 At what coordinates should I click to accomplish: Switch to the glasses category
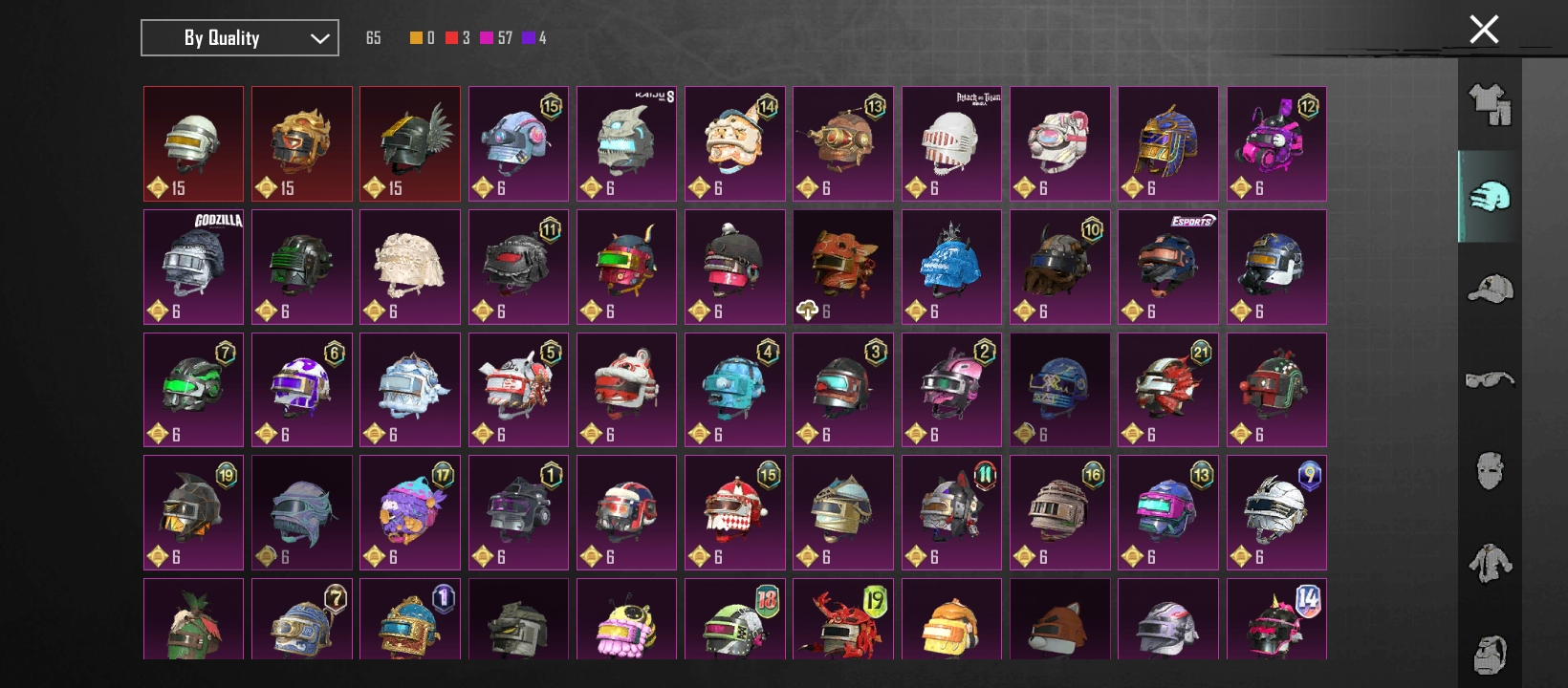(x=1490, y=380)
